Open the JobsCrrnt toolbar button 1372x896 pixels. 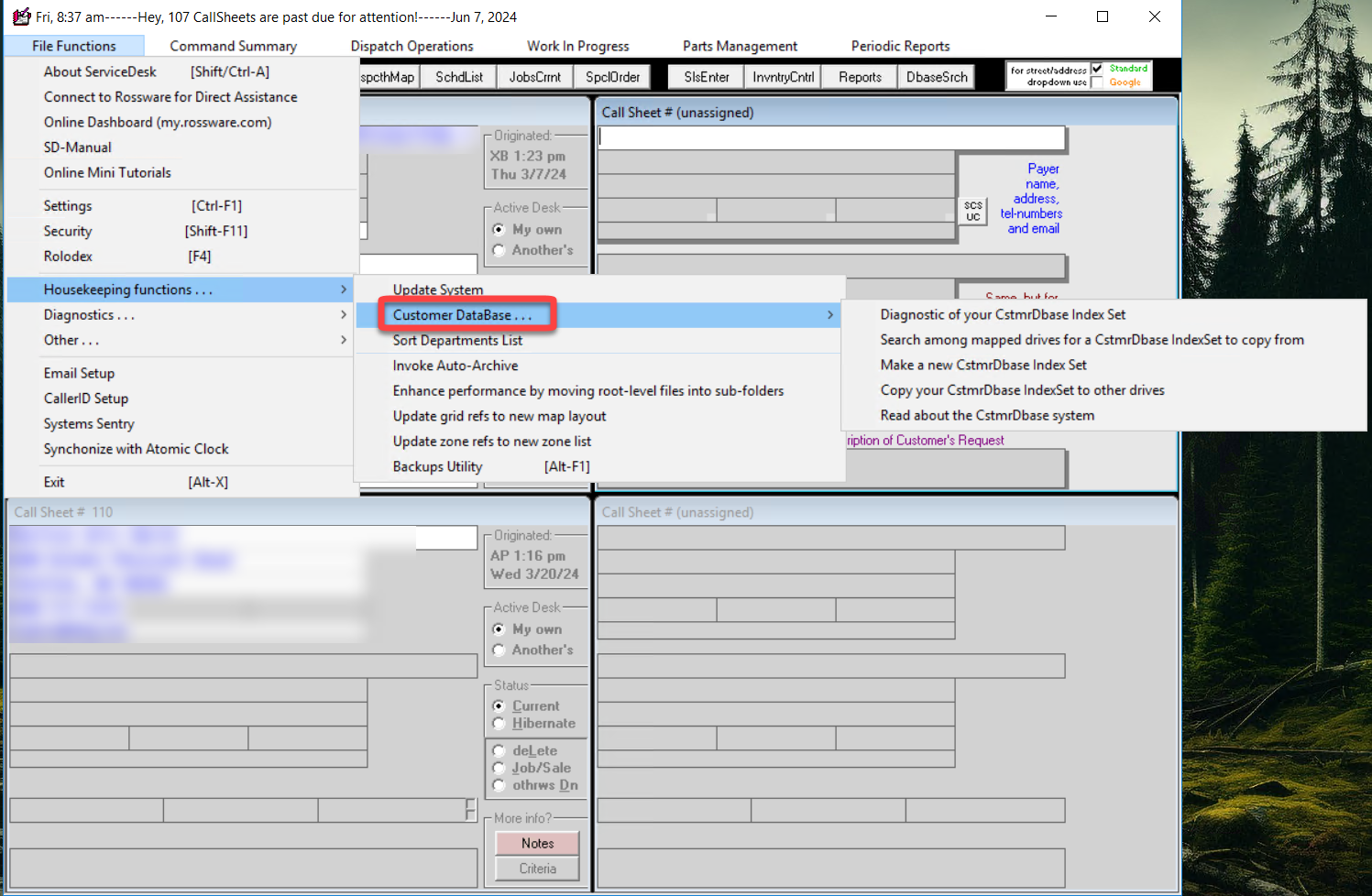534,77
